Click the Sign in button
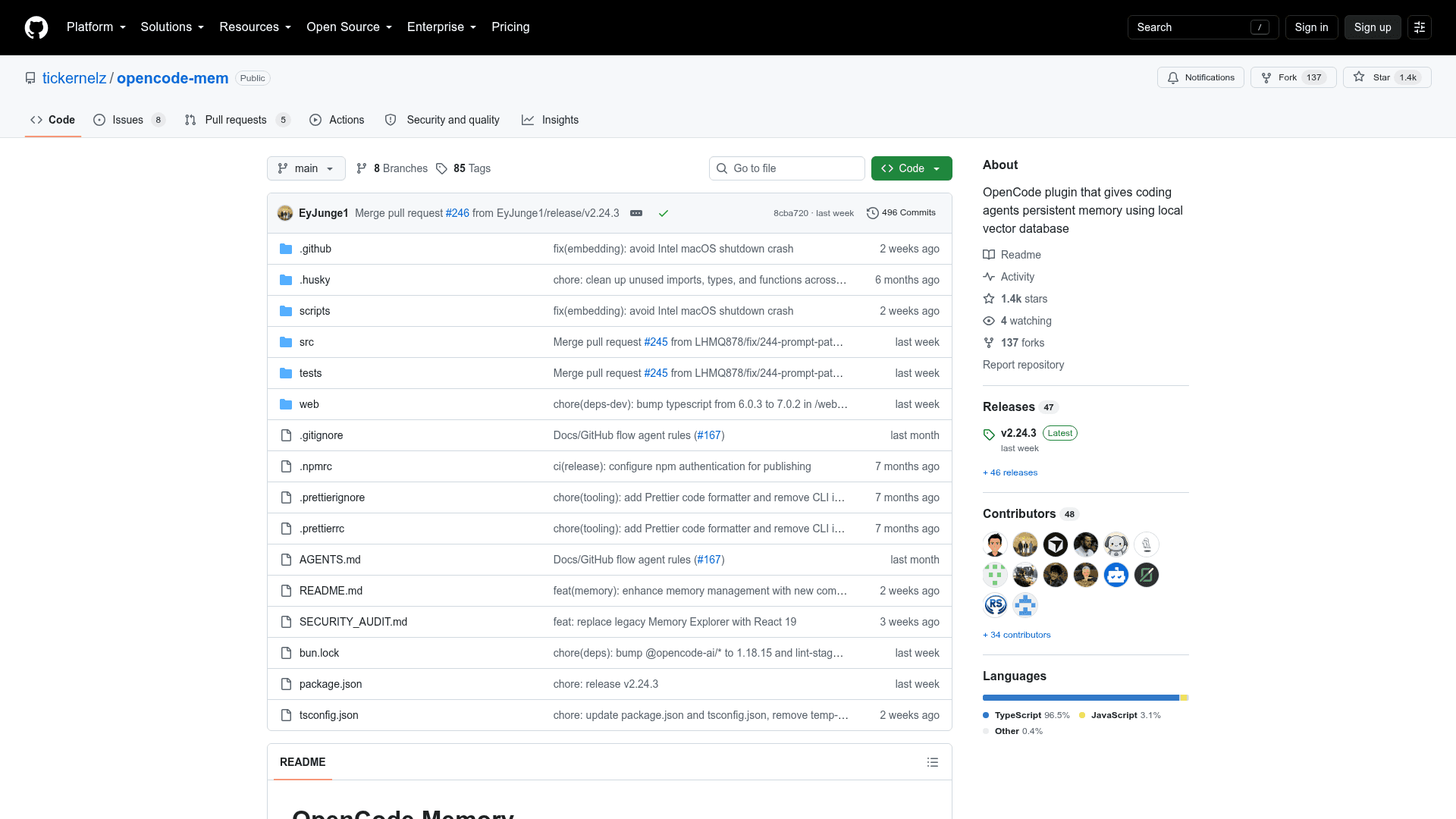Screen dimensions: 1456x819 pyautogui.click(x=1311, y=27)
